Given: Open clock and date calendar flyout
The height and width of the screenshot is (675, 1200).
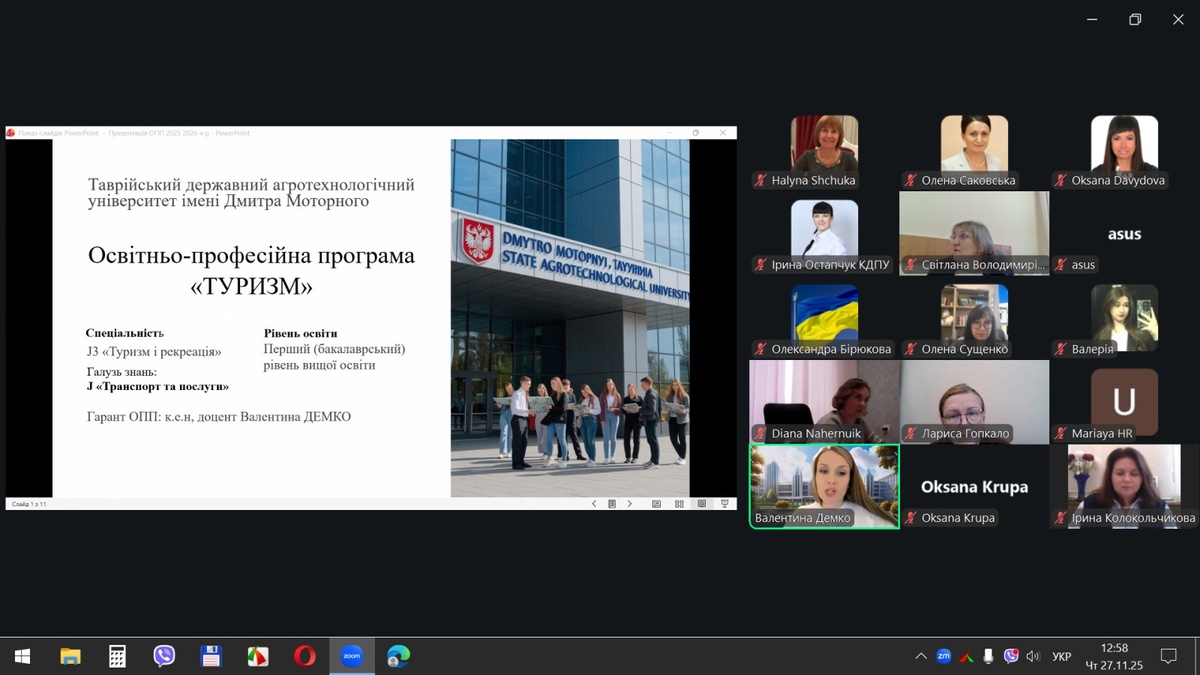Looking at the screenshot, I should coord(1113,656).
